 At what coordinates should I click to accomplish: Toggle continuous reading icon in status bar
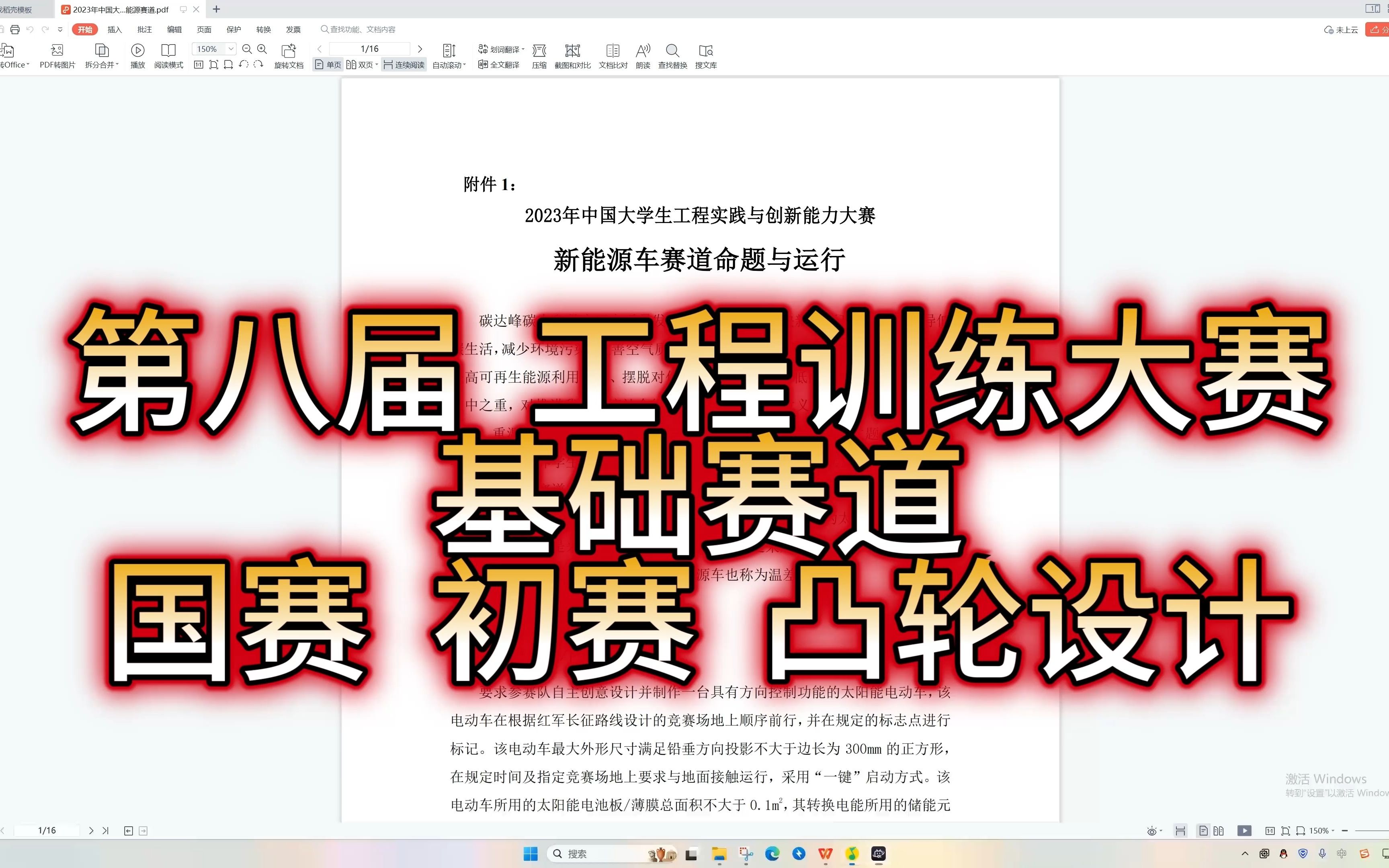click(x=1180, y=831)
